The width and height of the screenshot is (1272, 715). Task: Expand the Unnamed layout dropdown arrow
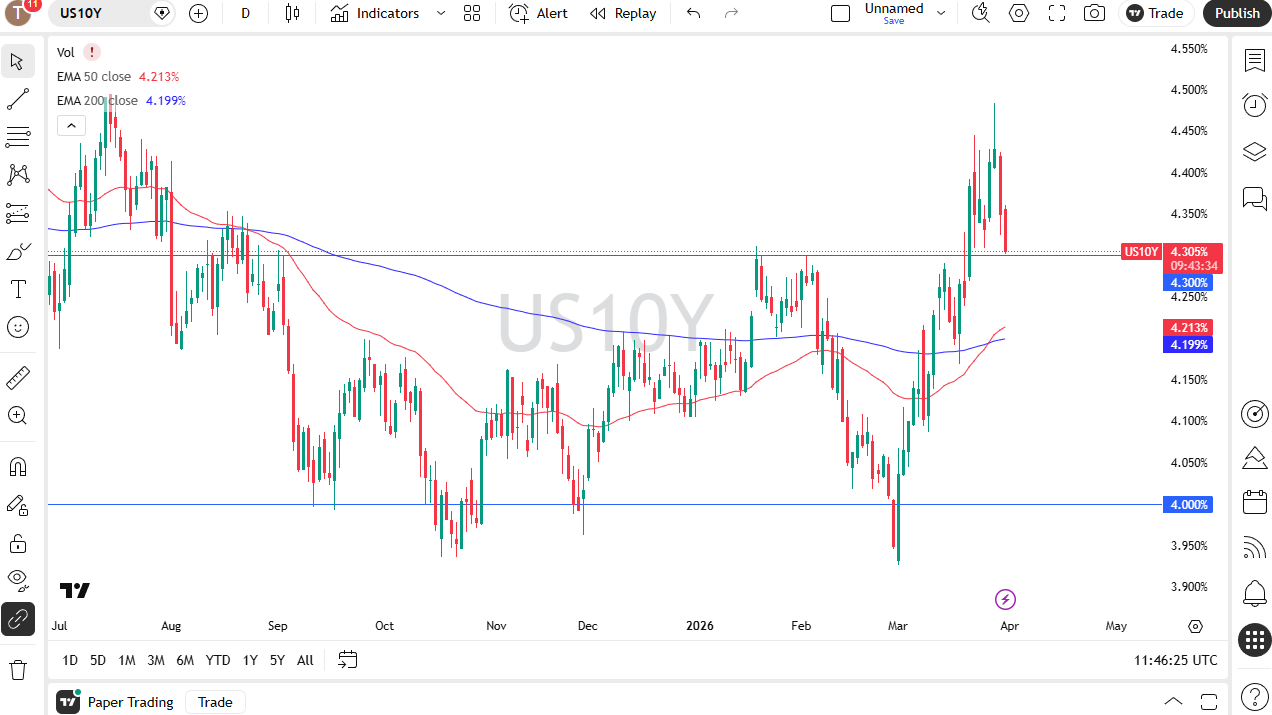click(x=941, y=13)
